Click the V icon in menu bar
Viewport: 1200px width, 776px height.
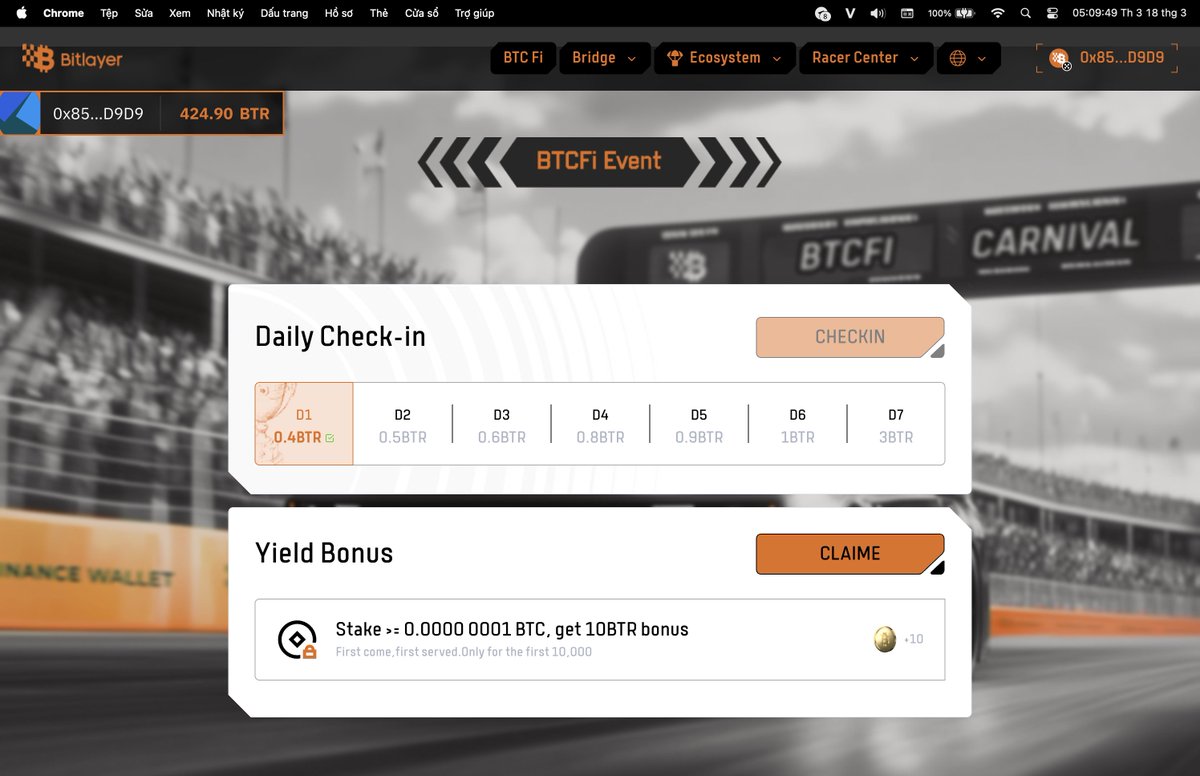[x=850, y=13]
